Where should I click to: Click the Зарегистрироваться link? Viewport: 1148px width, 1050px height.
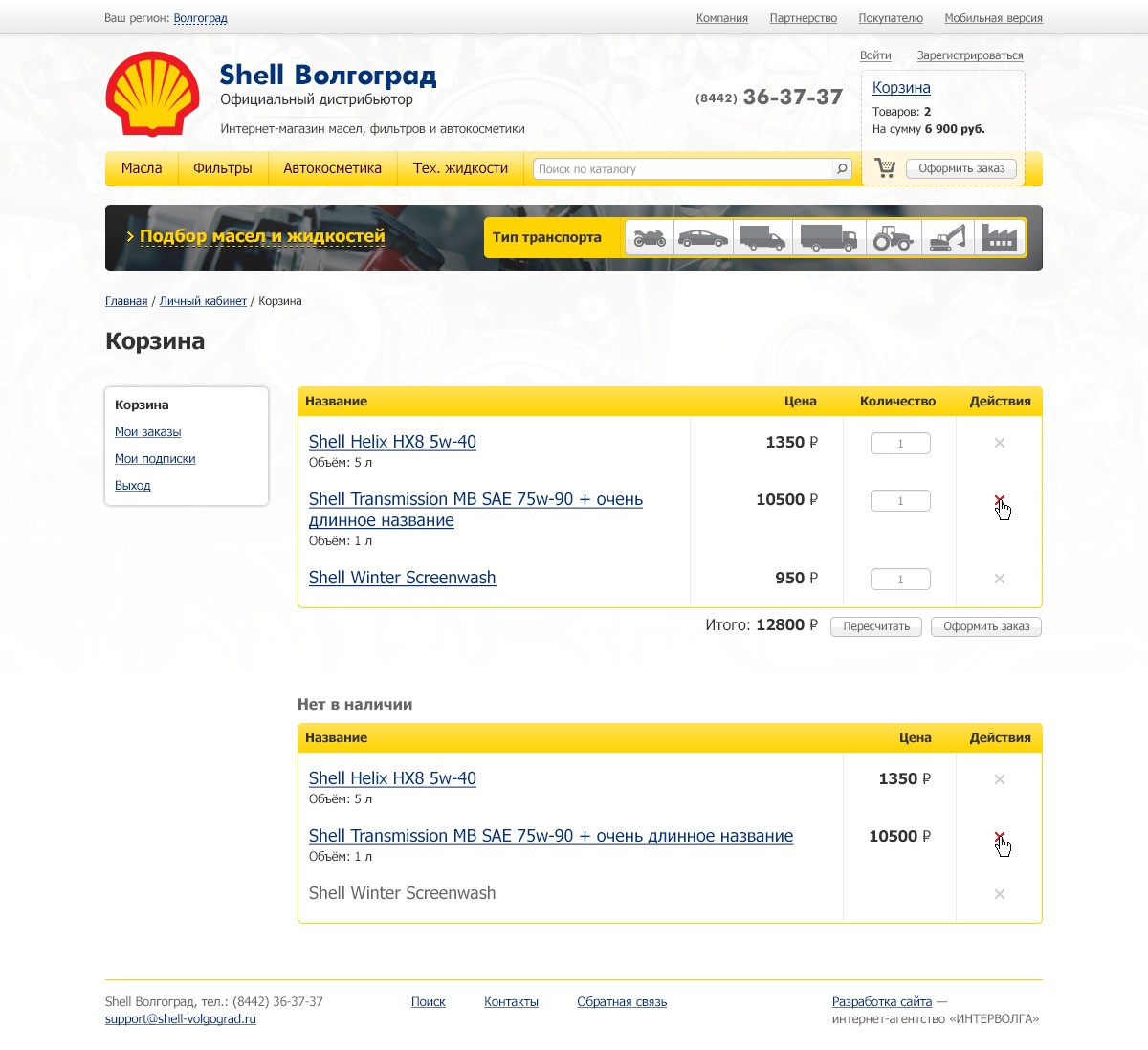(970, 55)
